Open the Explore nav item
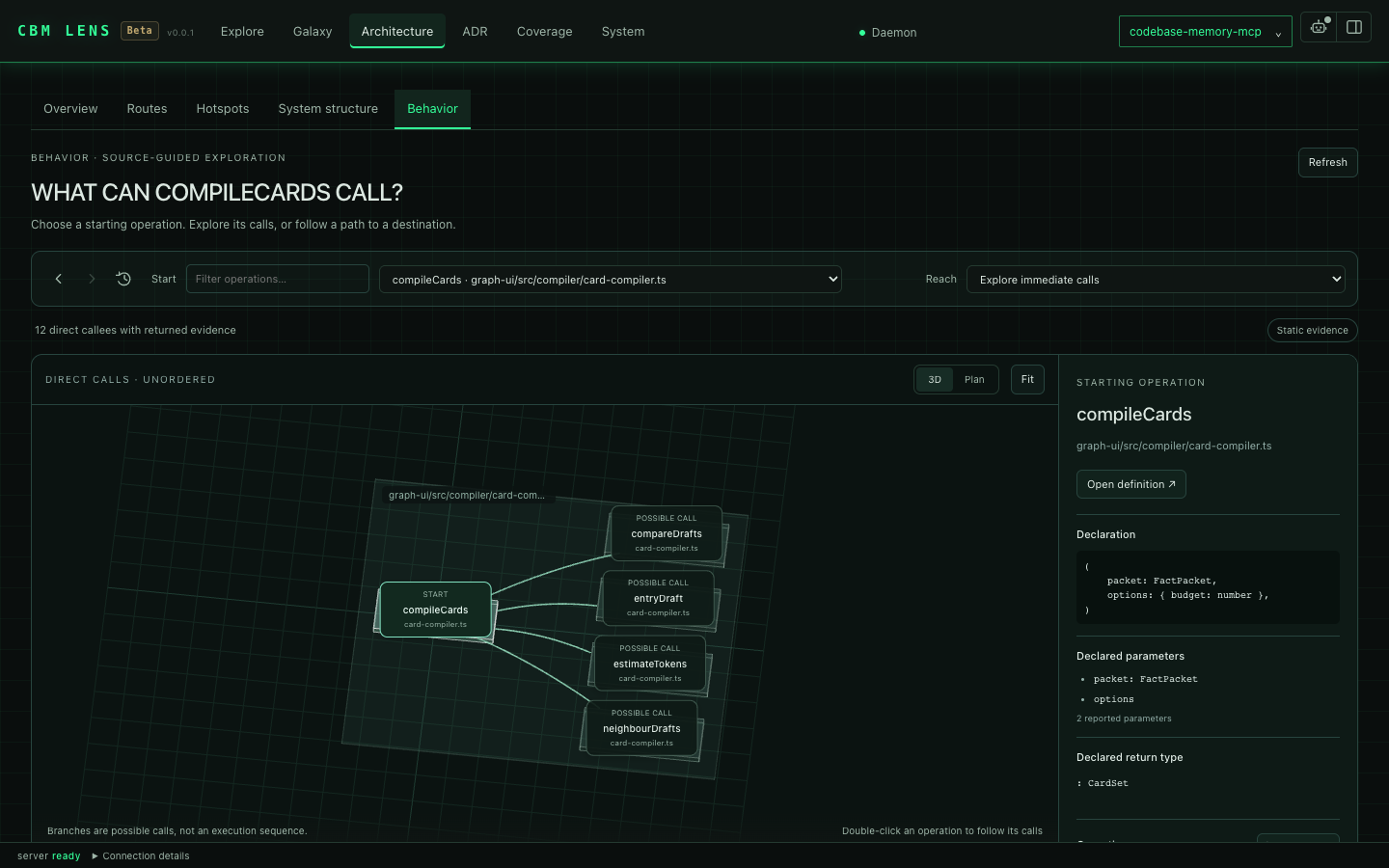 click(242, 31)
